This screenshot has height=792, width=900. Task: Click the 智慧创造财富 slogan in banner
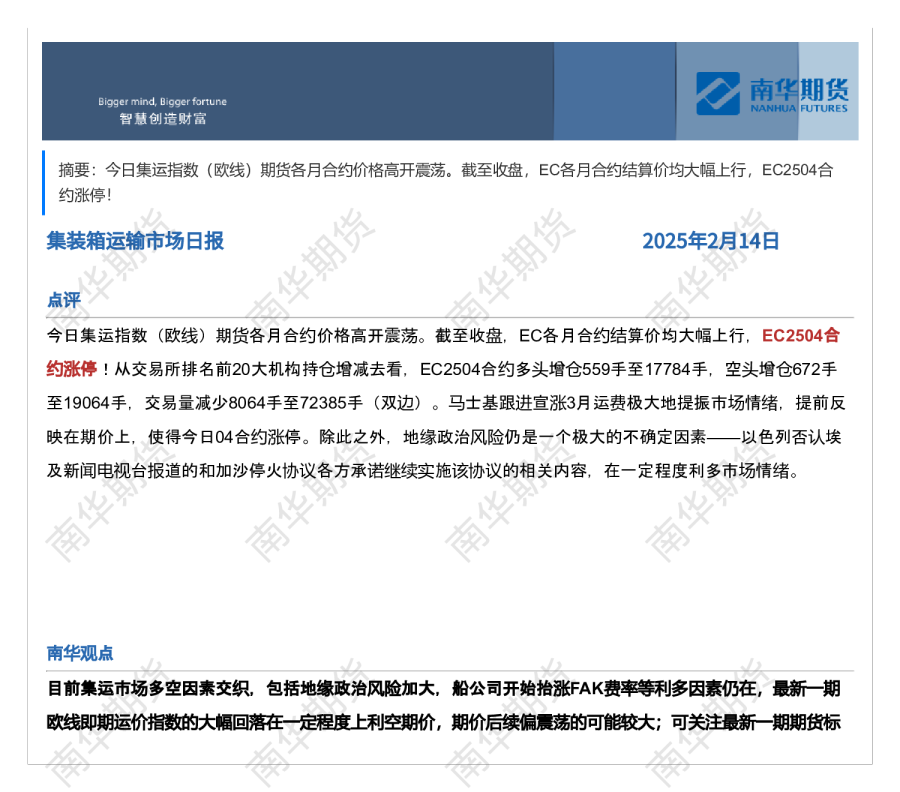162,119
